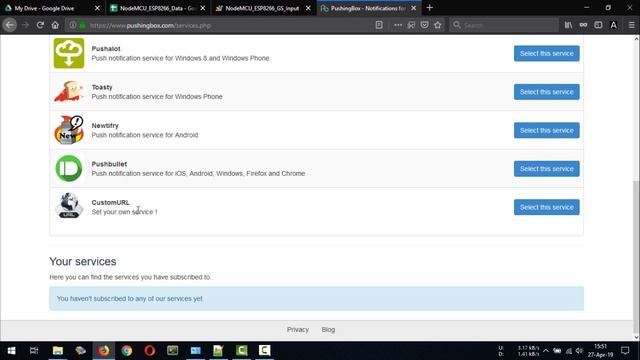
Task: Open the volume control in system tray
Action: (x=579, y=351)
